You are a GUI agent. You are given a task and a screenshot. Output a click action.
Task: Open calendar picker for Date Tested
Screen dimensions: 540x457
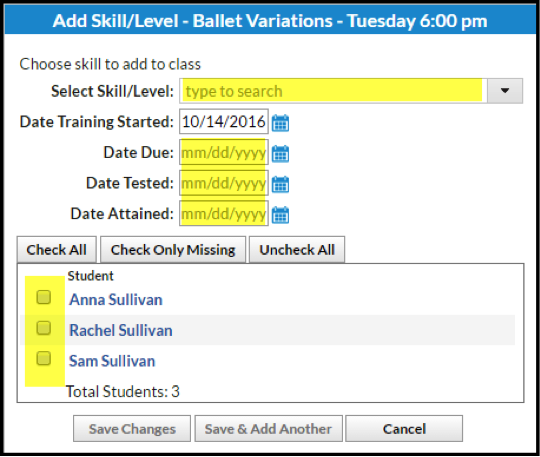[x=280, y=184]
